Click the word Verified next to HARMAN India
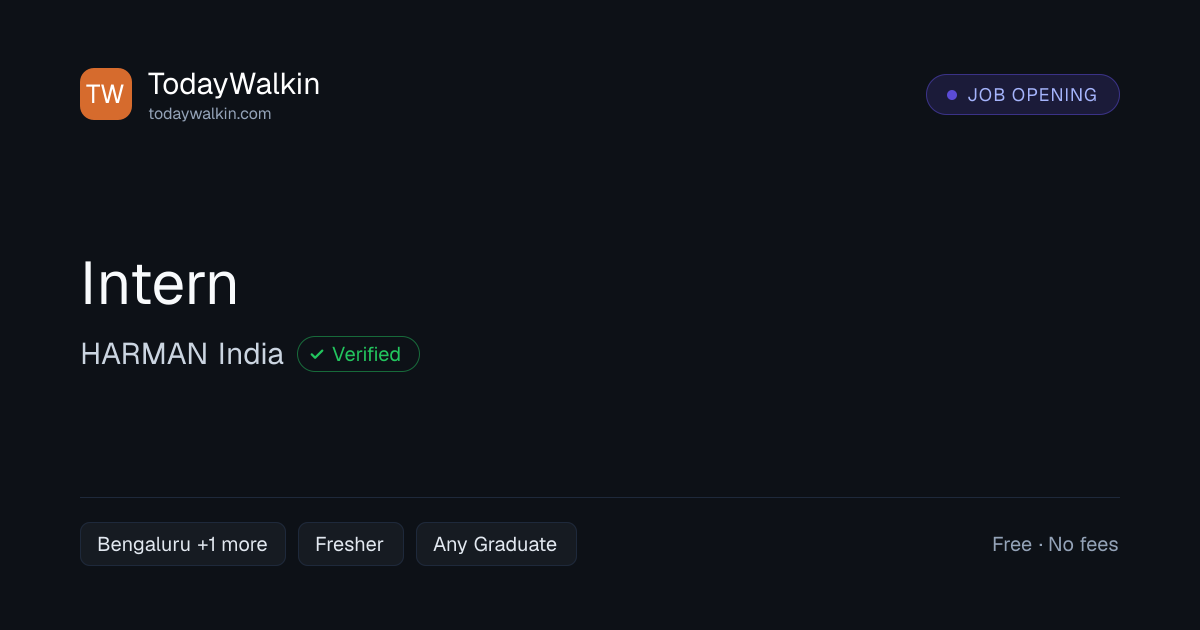Image resolution: width=1200 pixels, height=630 pixels. tap(366, 354)
